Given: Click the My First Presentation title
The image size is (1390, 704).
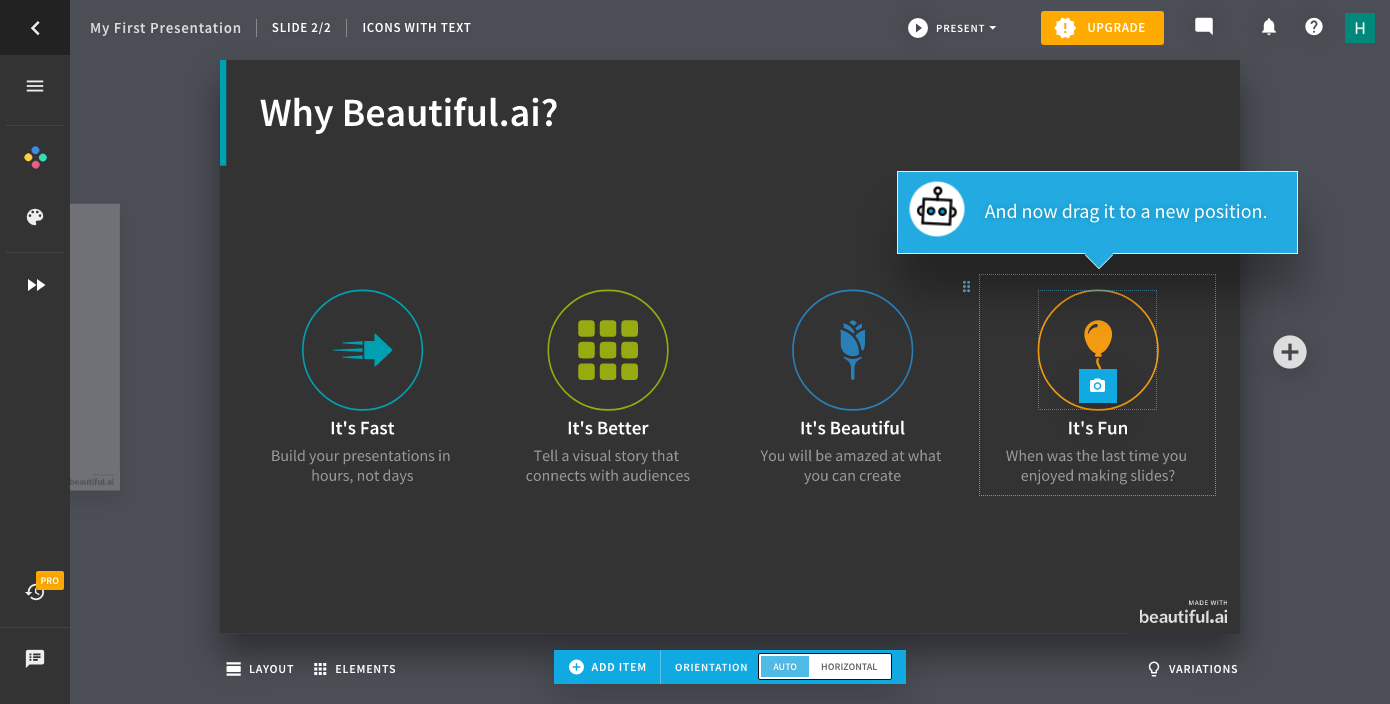Looking at the screenshot, I should (x=166, y=28).
